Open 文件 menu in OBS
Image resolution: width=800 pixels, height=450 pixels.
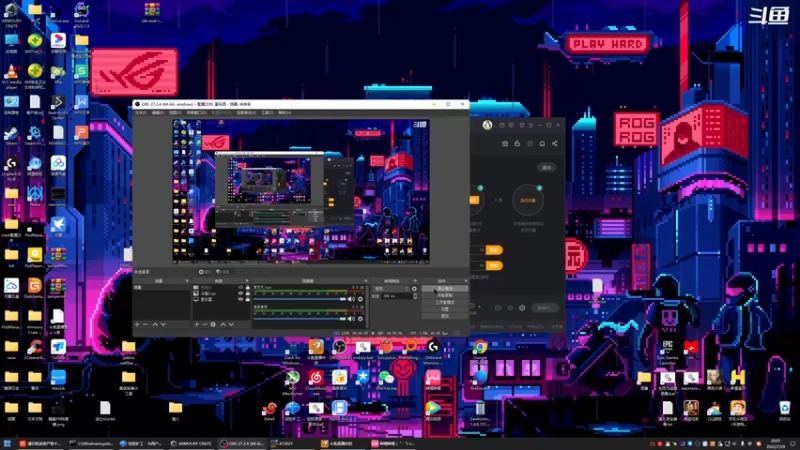tap(141, 113)
